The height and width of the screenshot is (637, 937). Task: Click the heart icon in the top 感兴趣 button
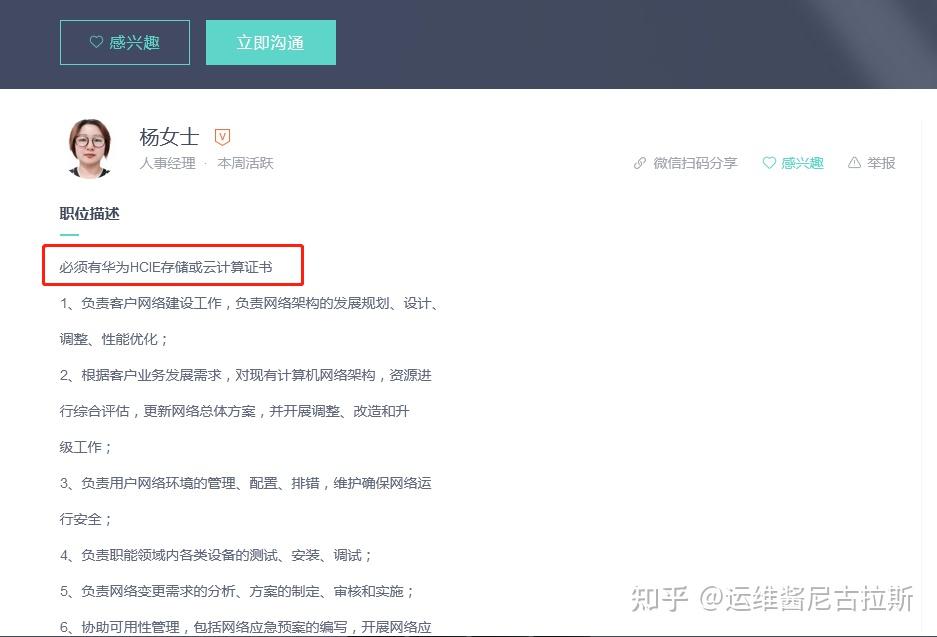click(x=96, y=43)
